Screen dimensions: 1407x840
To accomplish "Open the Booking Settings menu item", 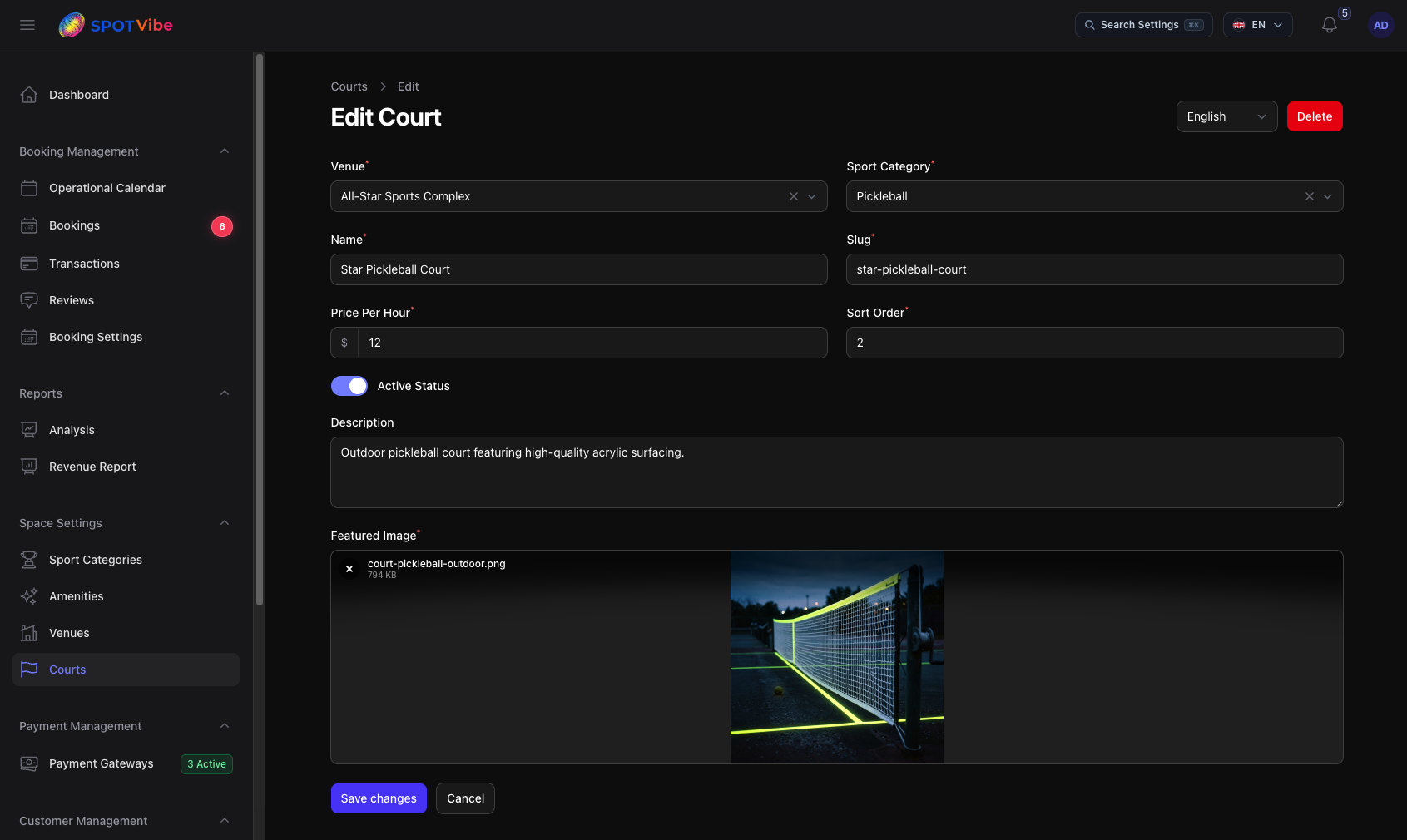I will click(x=126, y=337).
